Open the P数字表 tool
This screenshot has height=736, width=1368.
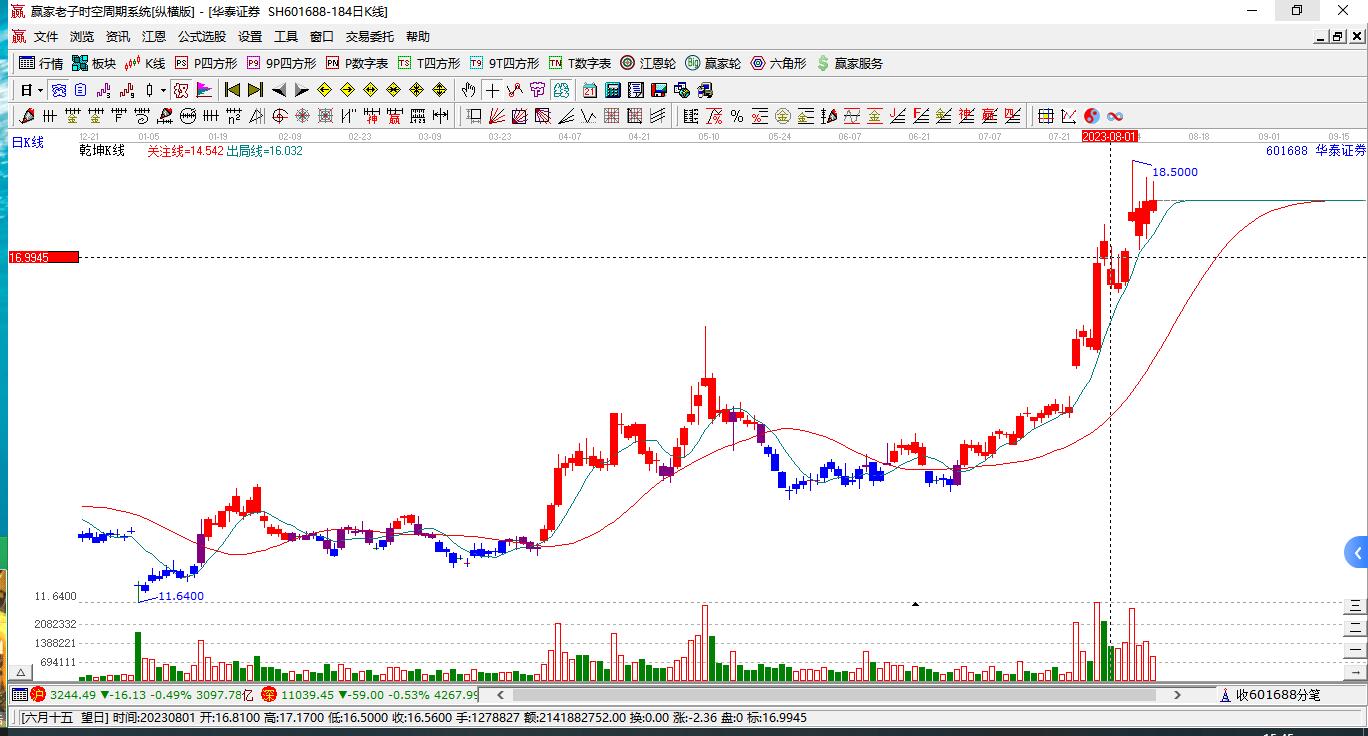(x=357, y=63)
